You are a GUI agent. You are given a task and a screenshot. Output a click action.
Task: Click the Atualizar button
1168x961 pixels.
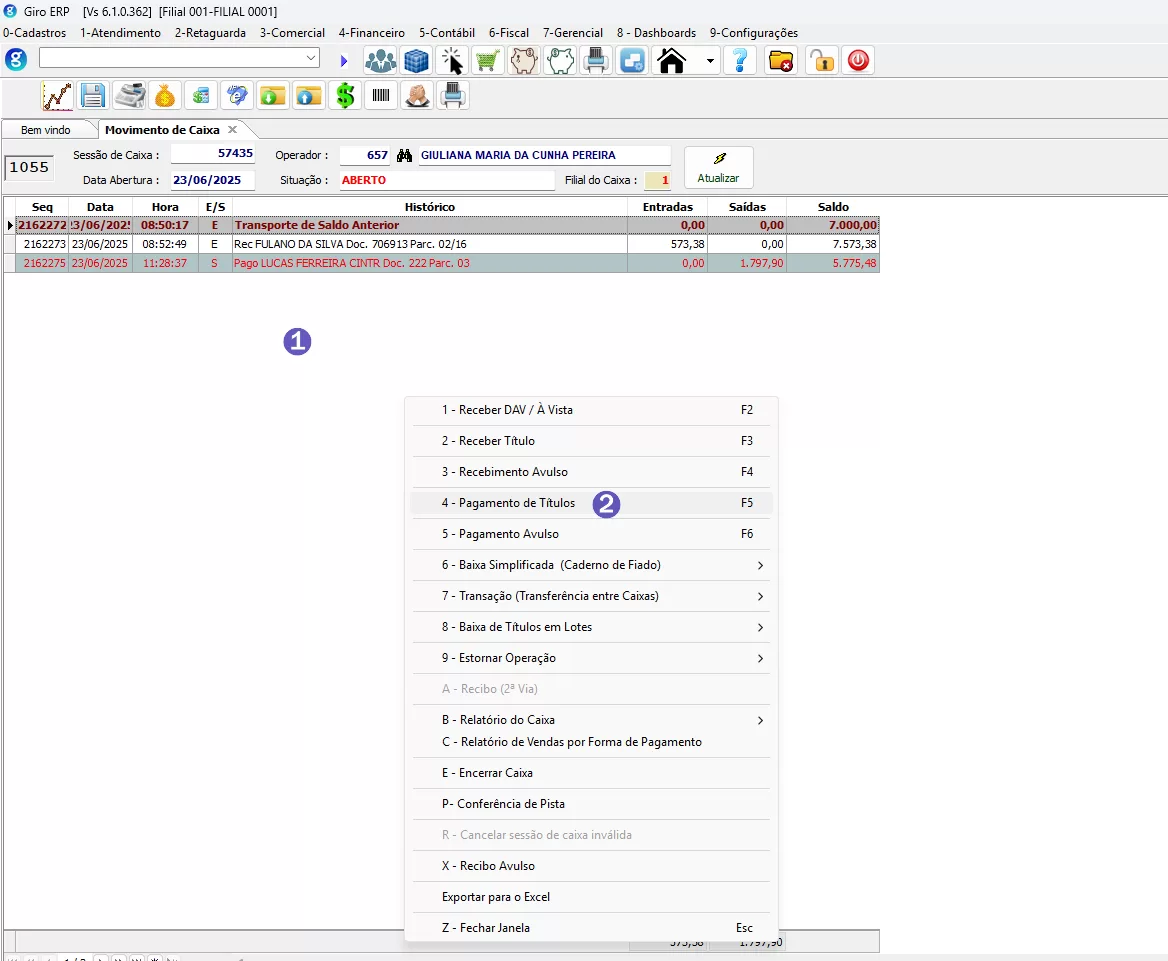pos(718,168)
